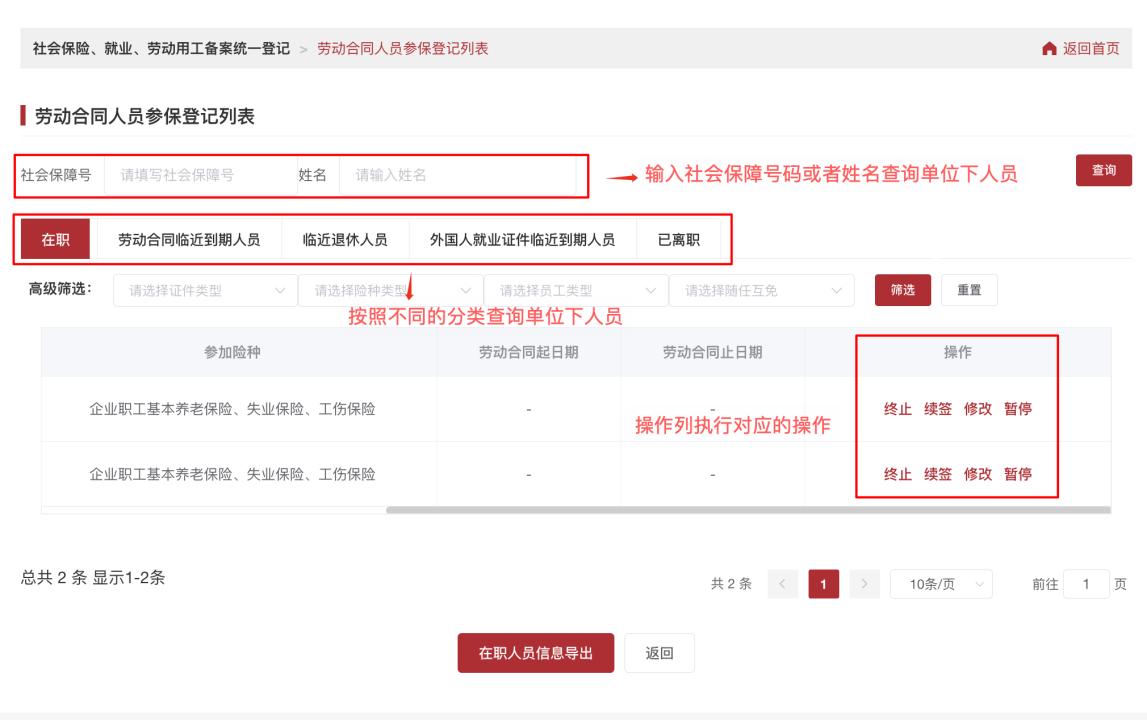
Task: Open the 请选择员工类型 dropdown
Action: click(576, 291)
